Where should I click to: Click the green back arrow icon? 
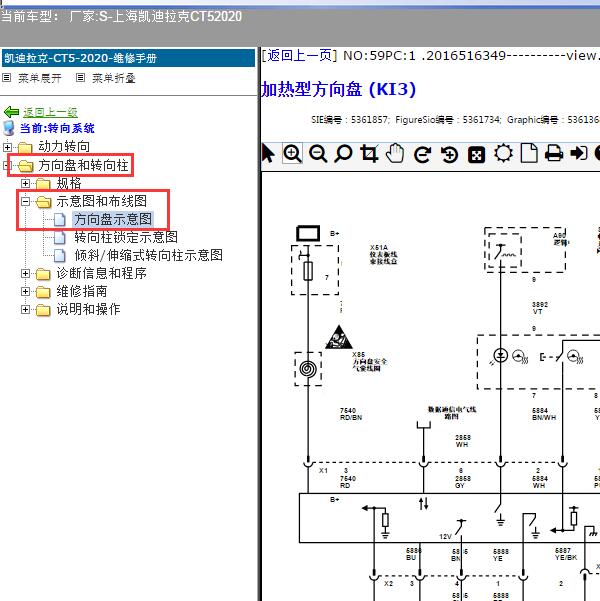[x=12, y=112]
